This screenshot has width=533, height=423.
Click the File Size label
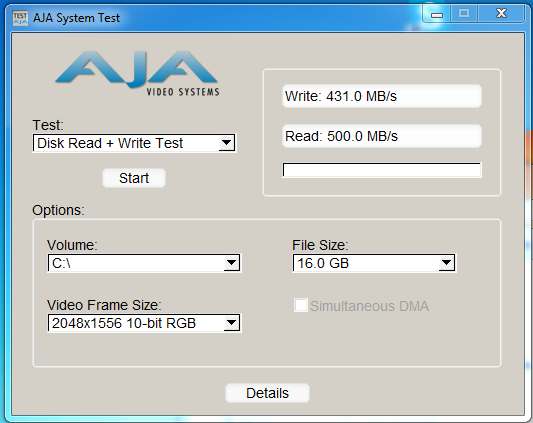[320, 245]
